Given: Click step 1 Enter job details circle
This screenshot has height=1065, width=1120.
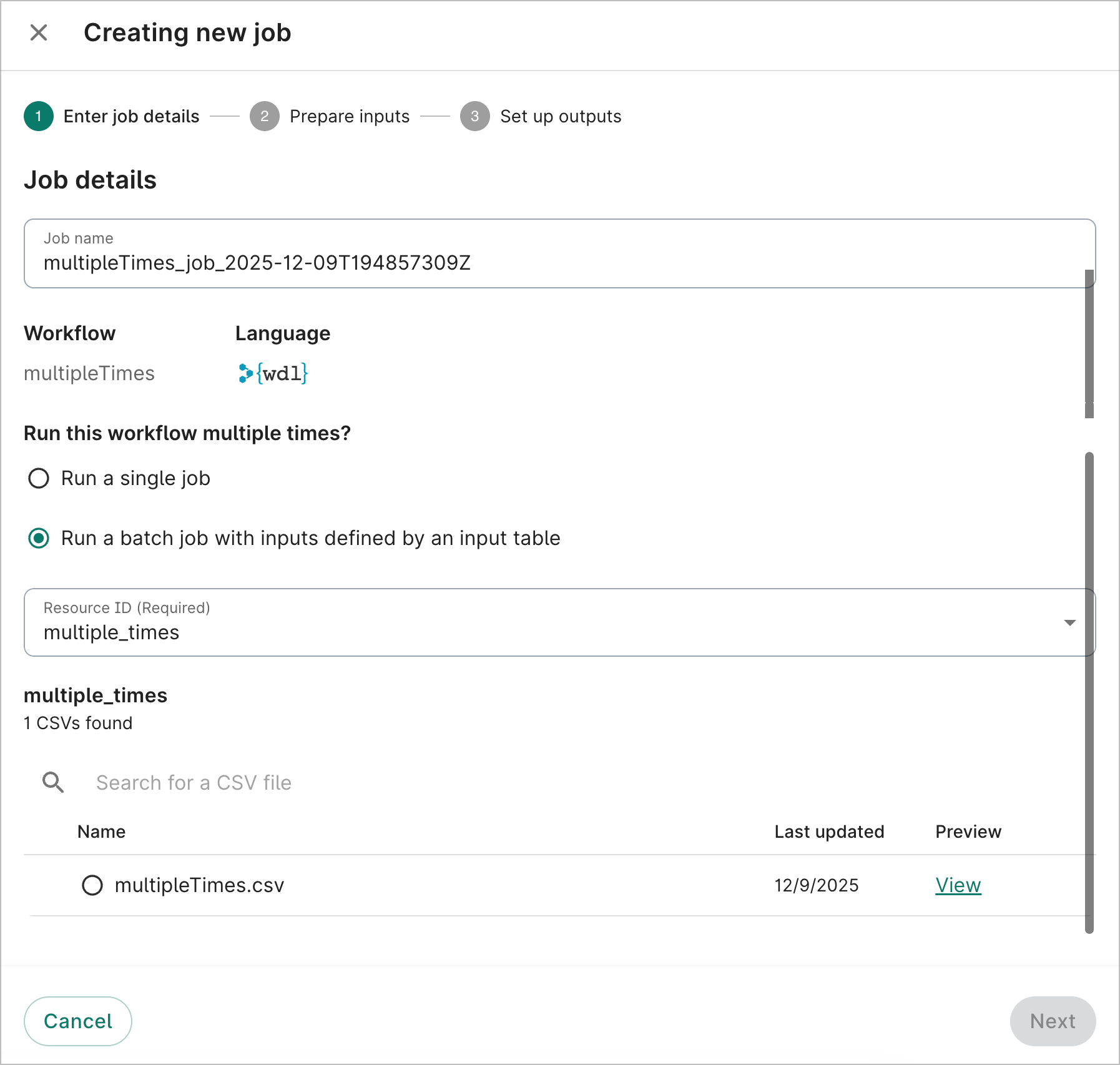Looking at the screenshot, I should (x=38, y=116).
